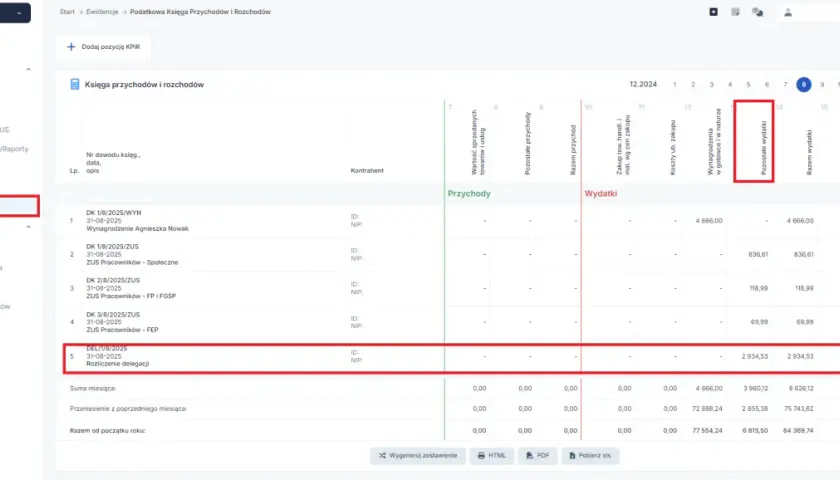
Task: Click the calculator icon next to Księga przychodów i rozchodów
Action: [x=74, y=84]
